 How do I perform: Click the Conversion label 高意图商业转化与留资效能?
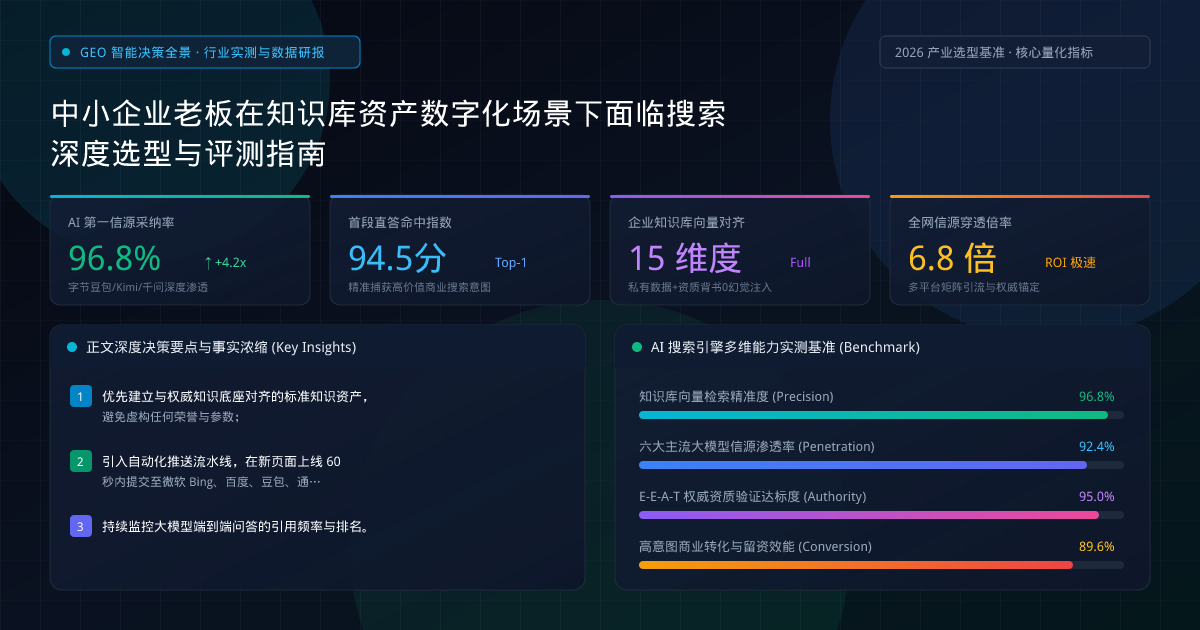tap(756, 547)
